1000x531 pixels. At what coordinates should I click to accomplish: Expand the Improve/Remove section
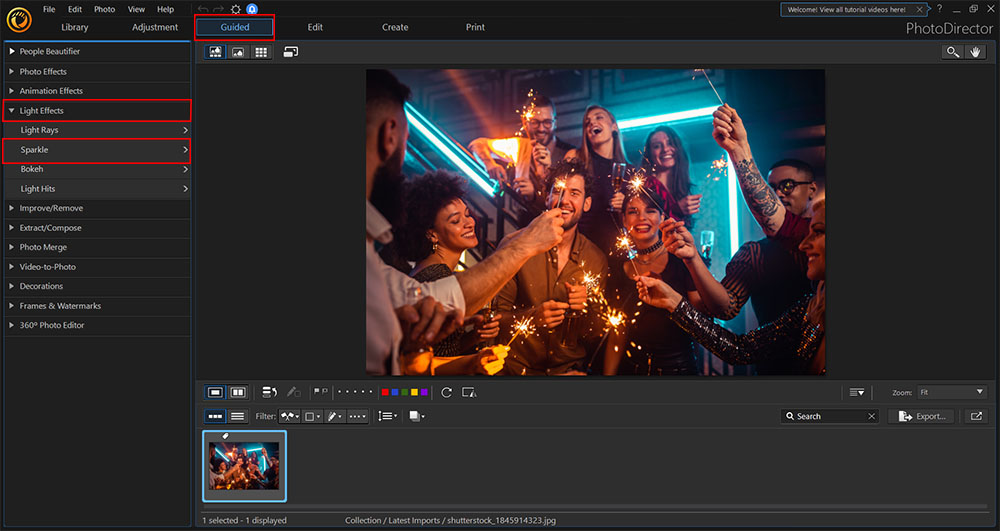tap(97, 208)
